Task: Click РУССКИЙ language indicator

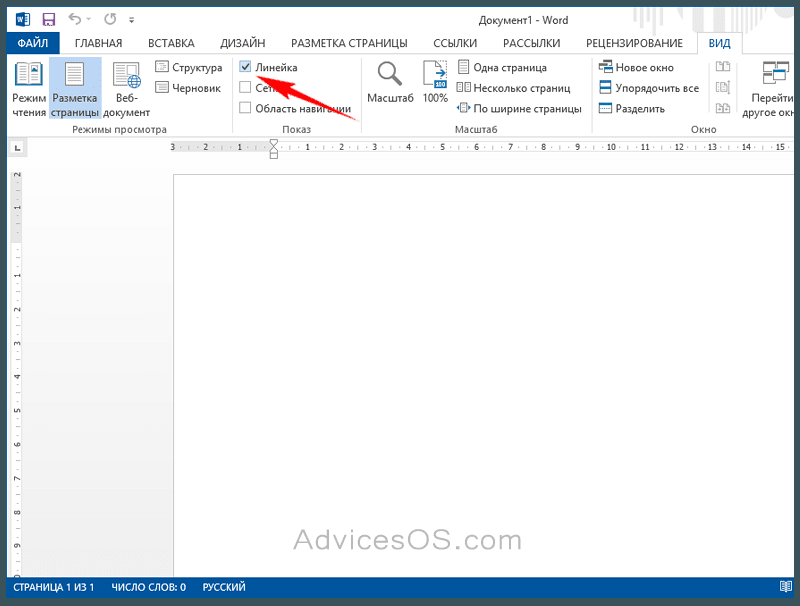Action: [224, 587]
